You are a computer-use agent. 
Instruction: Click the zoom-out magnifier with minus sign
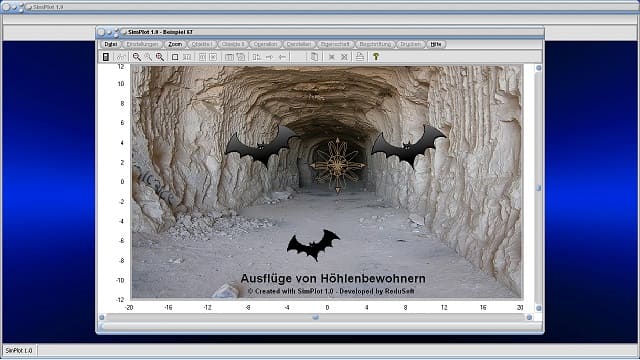tap(137, 57)
